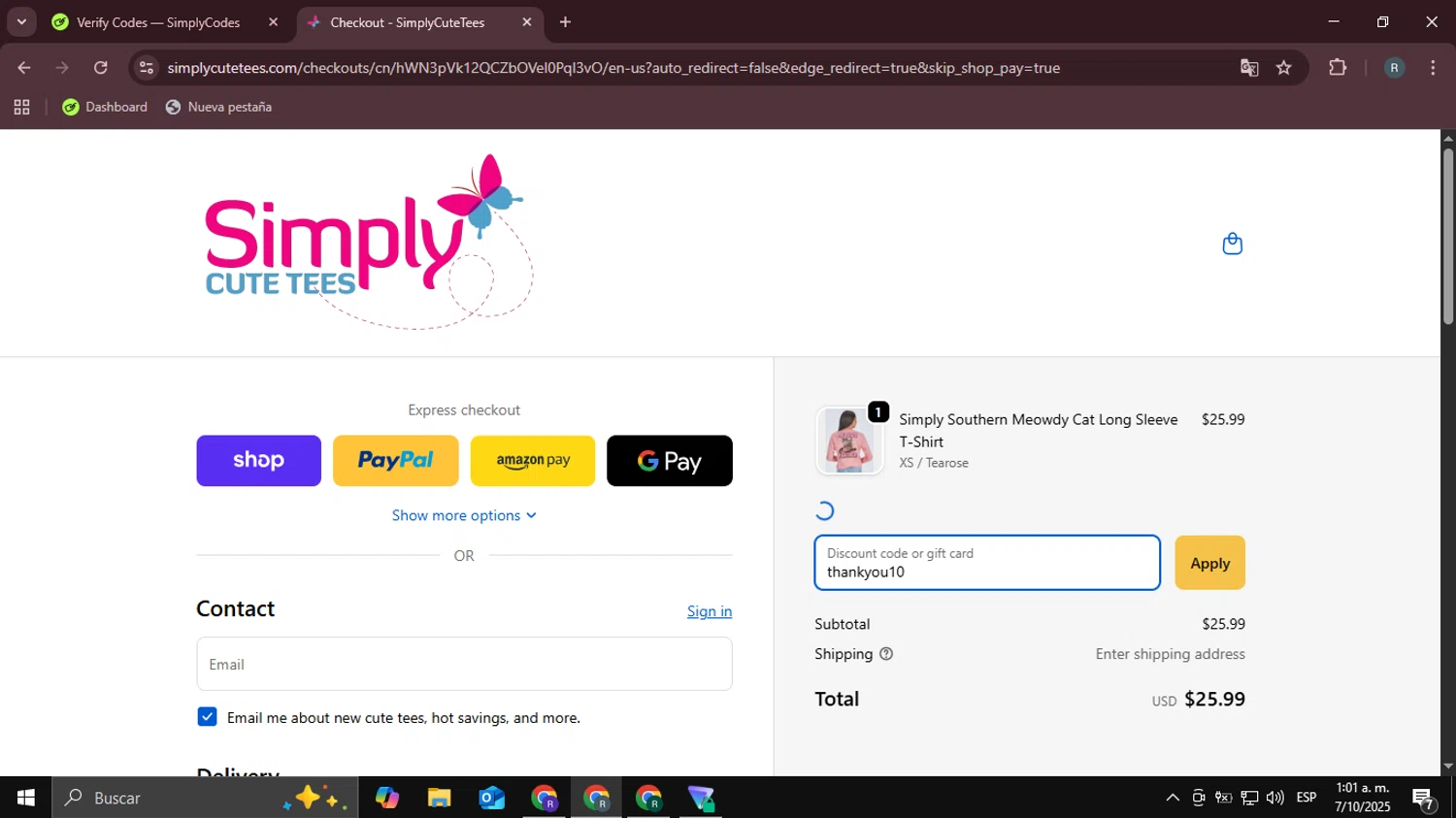Viewport: 1456px width, 818px height.
Task: Open the Chrome profile R avatar
Action: coord(1394,68)
